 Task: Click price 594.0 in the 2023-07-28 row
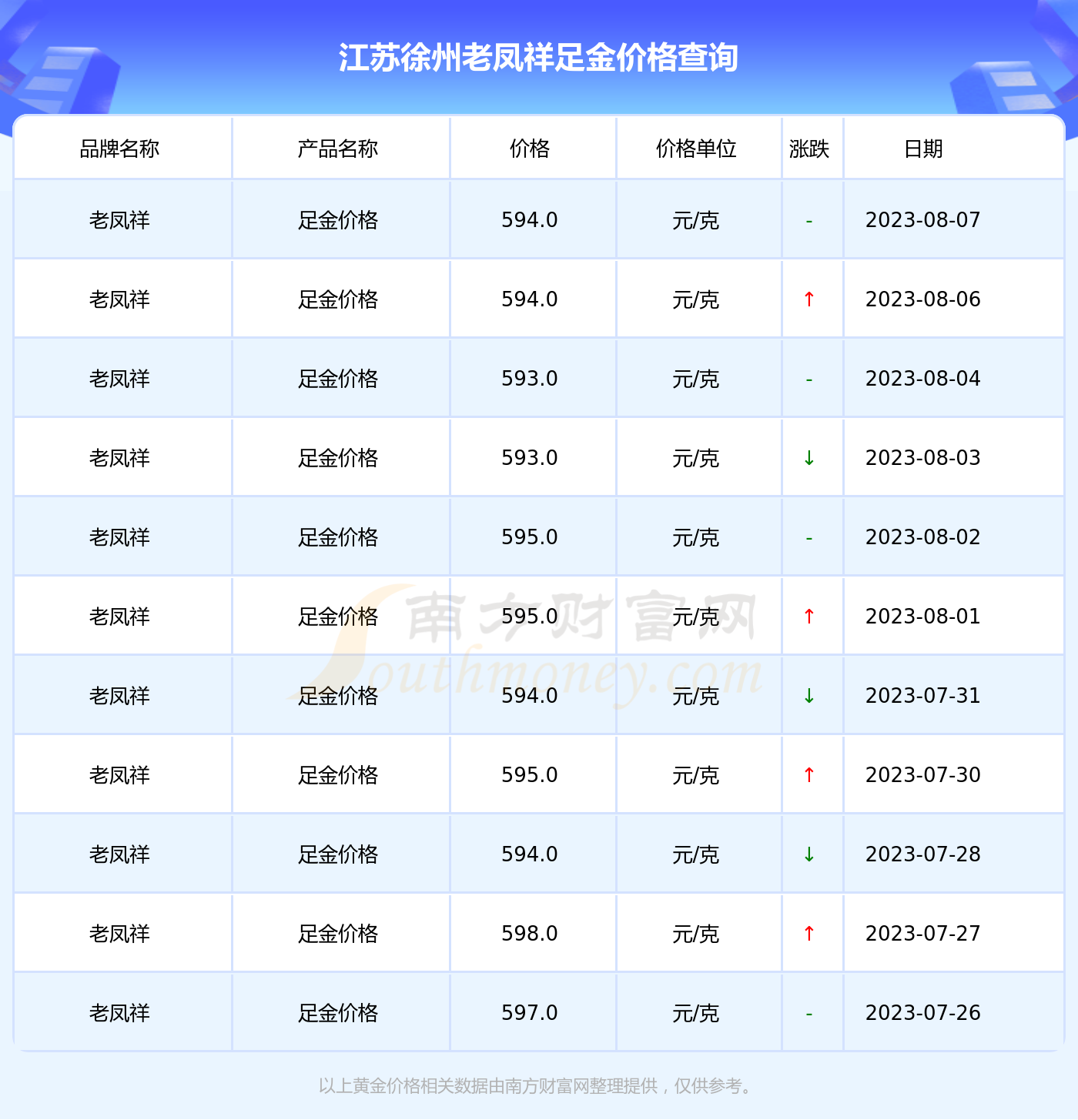pos(530,854)
